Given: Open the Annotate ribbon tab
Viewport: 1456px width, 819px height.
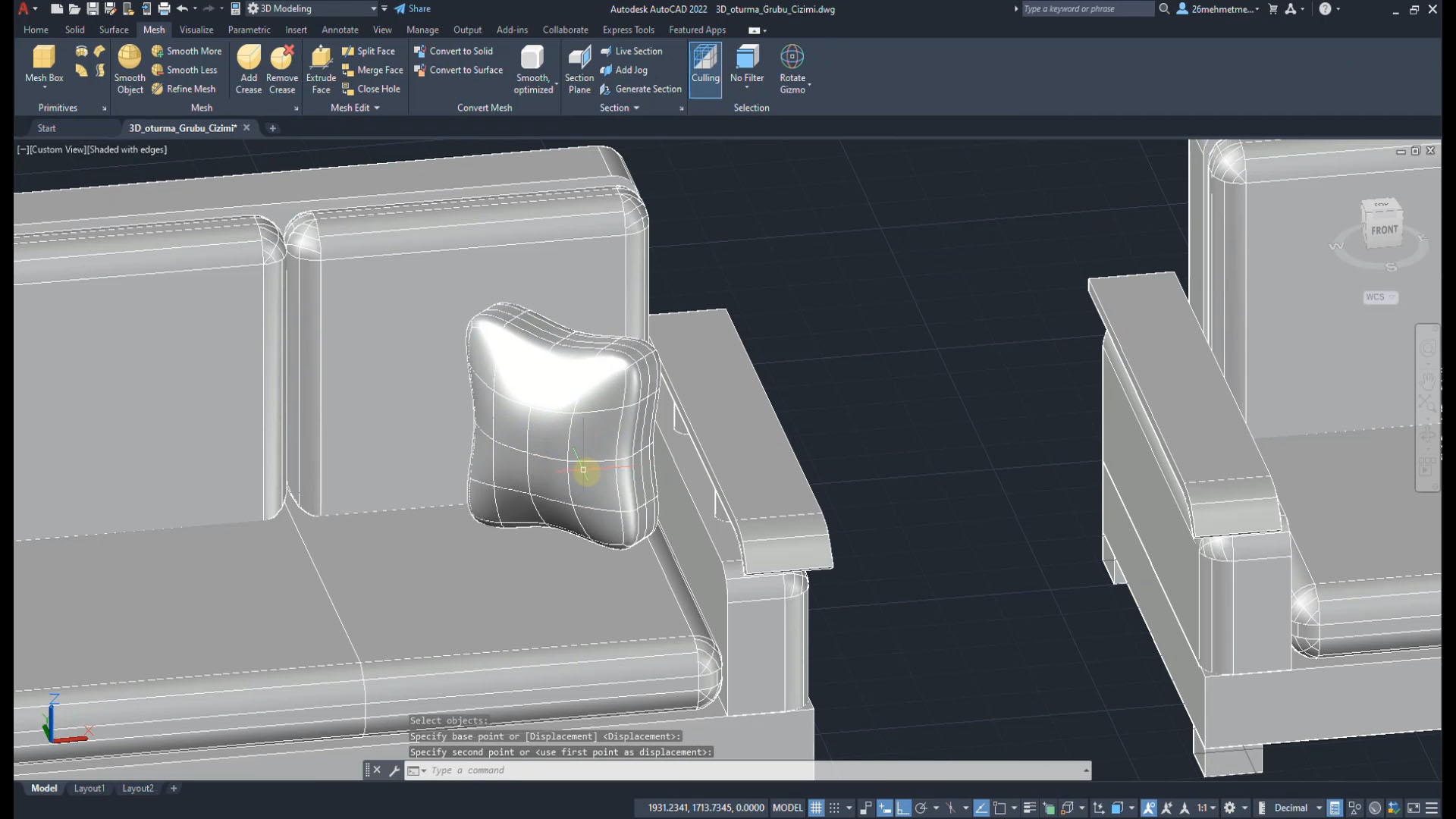Looking at the screenshot, I should (x=340, y=30).
